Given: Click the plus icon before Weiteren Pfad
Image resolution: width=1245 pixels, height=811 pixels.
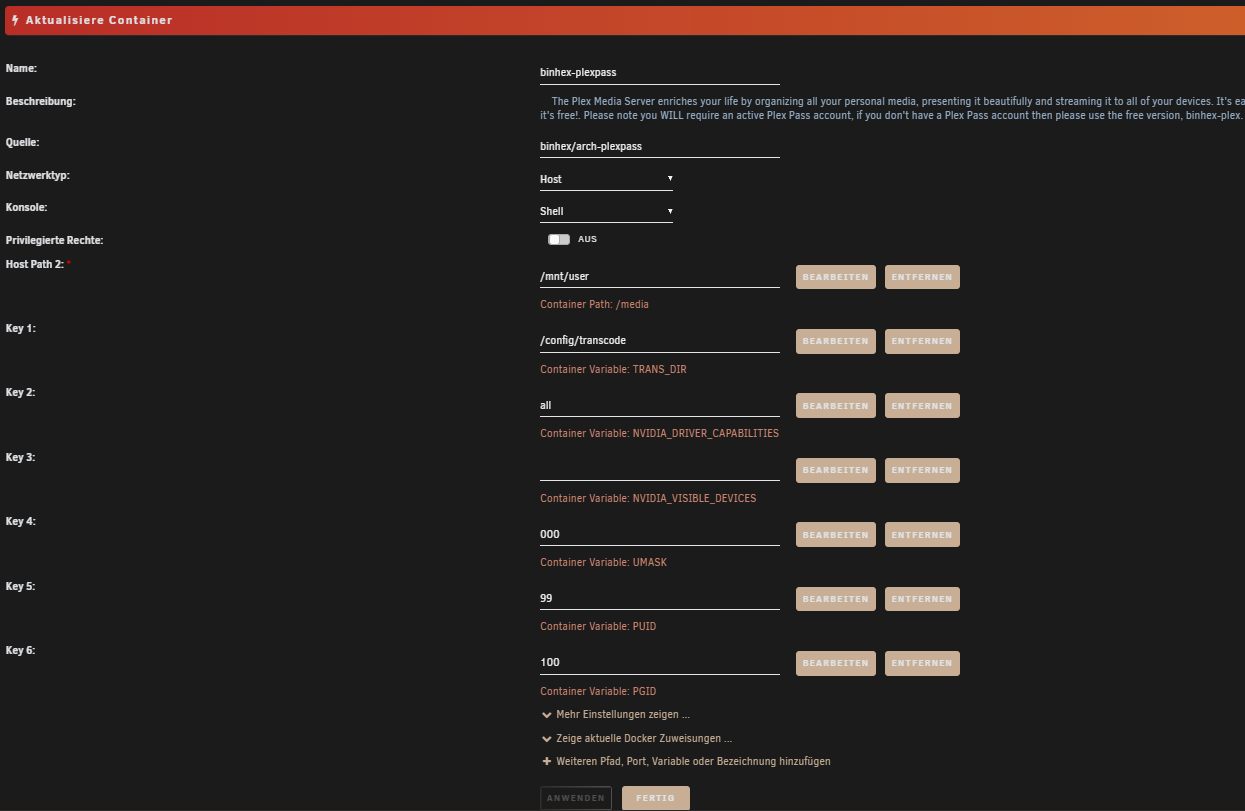Looking at the screenshot, I should coord(546,761).
